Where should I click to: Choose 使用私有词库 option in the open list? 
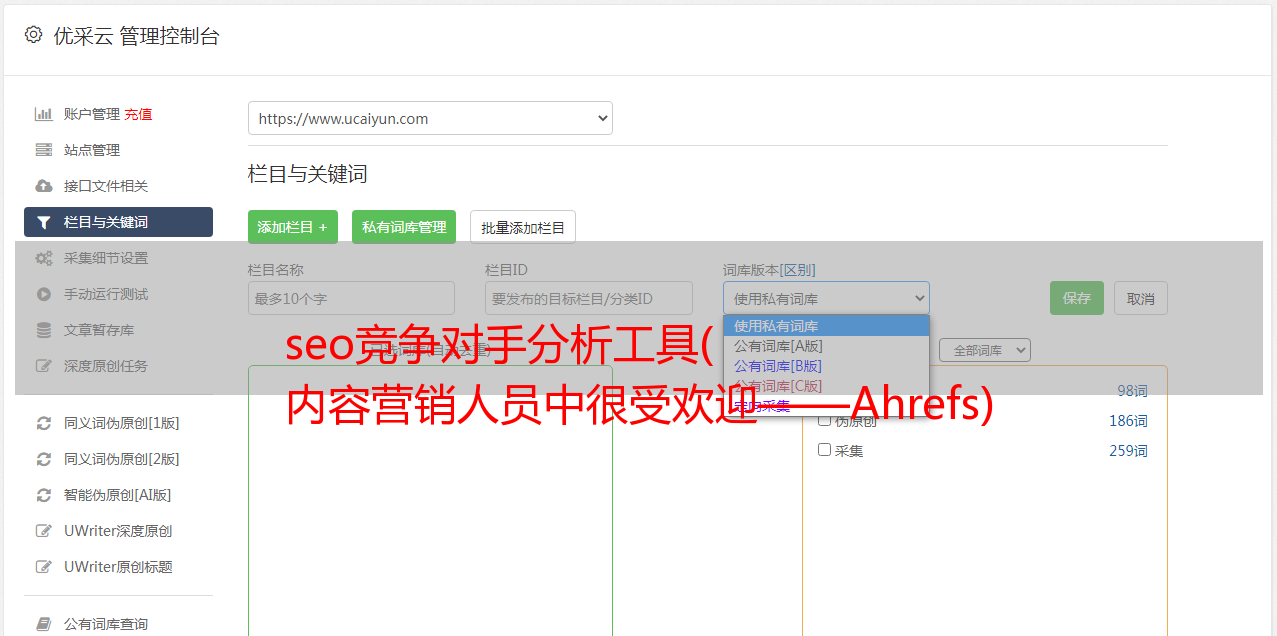coord(826,326)
